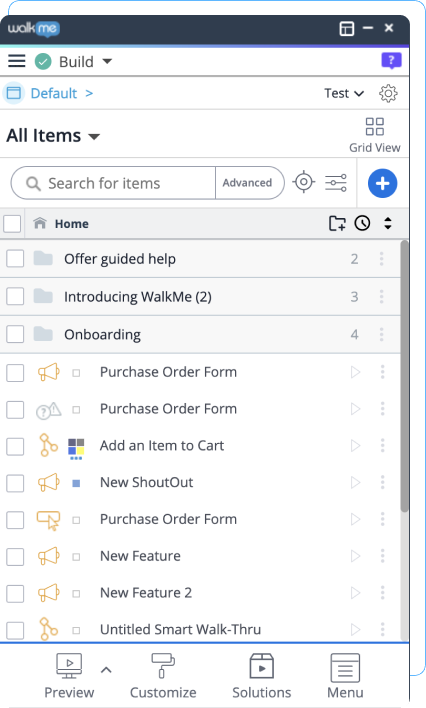Click the clock history icon
This screenshot has width=426, height=708.
tap(362, 223)
